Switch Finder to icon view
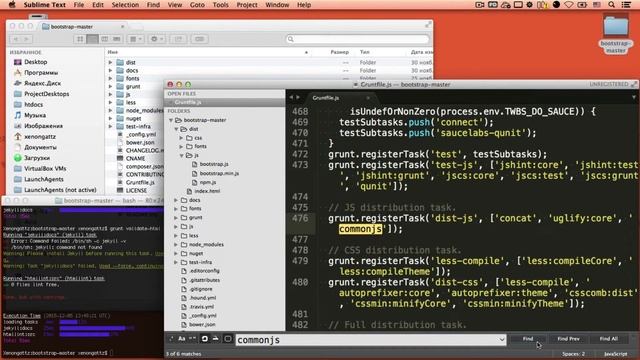Viewport: 640px width, 360px height. click(x=80, y=39)
